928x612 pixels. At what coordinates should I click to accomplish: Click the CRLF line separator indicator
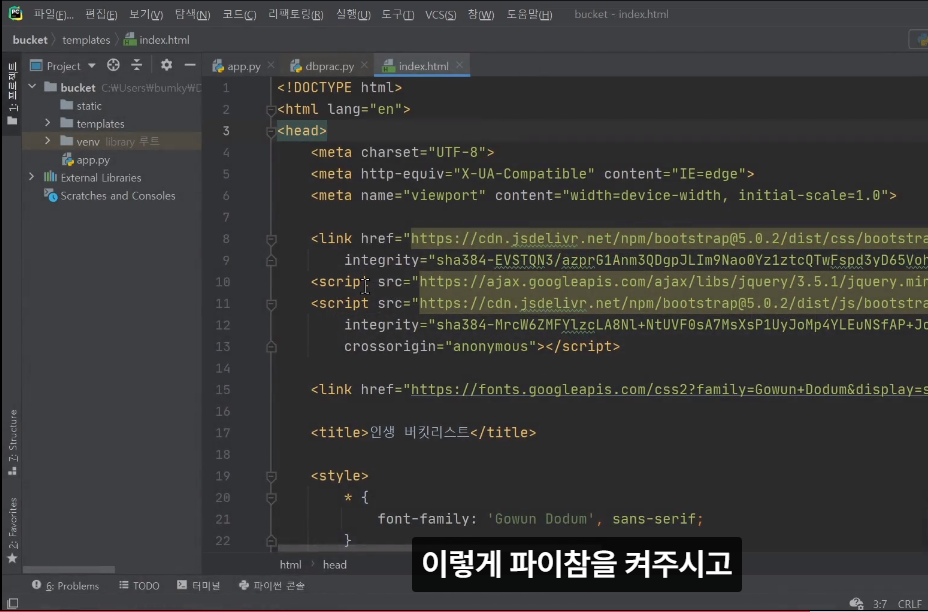pyautogui.click(x=910, y=604)
